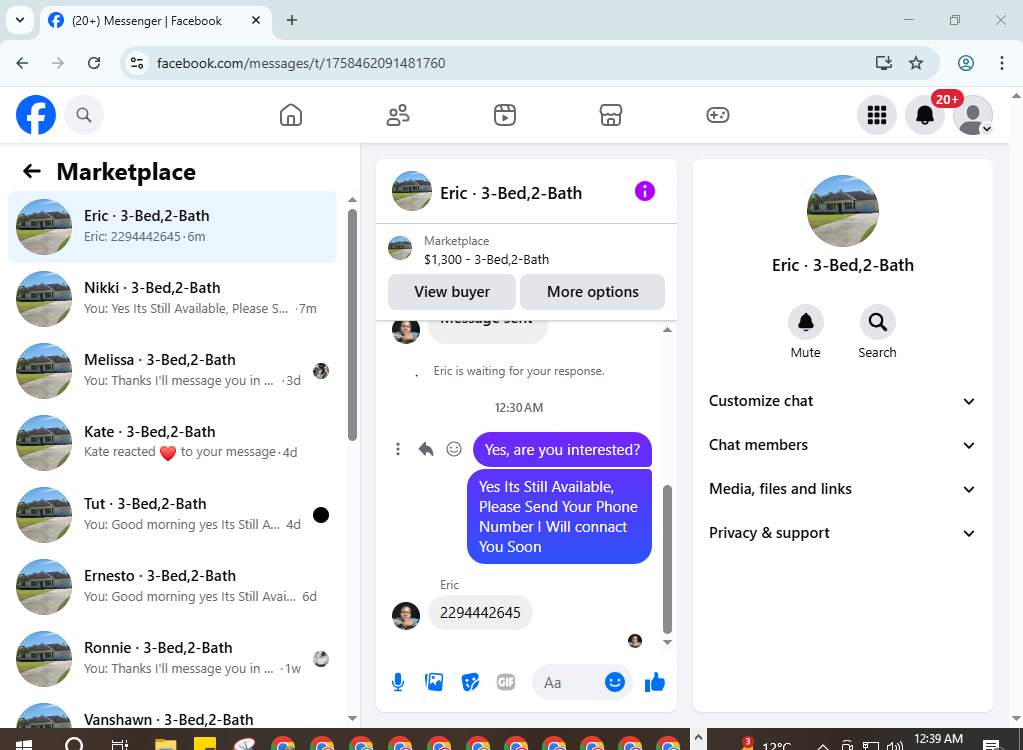Expand Media, files and links section
The width and height of the screenshot is (1023, 750).
click(842, 489)
